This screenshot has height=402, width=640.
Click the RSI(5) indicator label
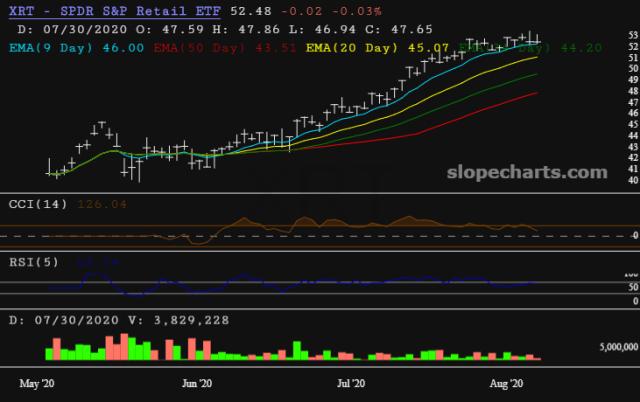point(32,262)
